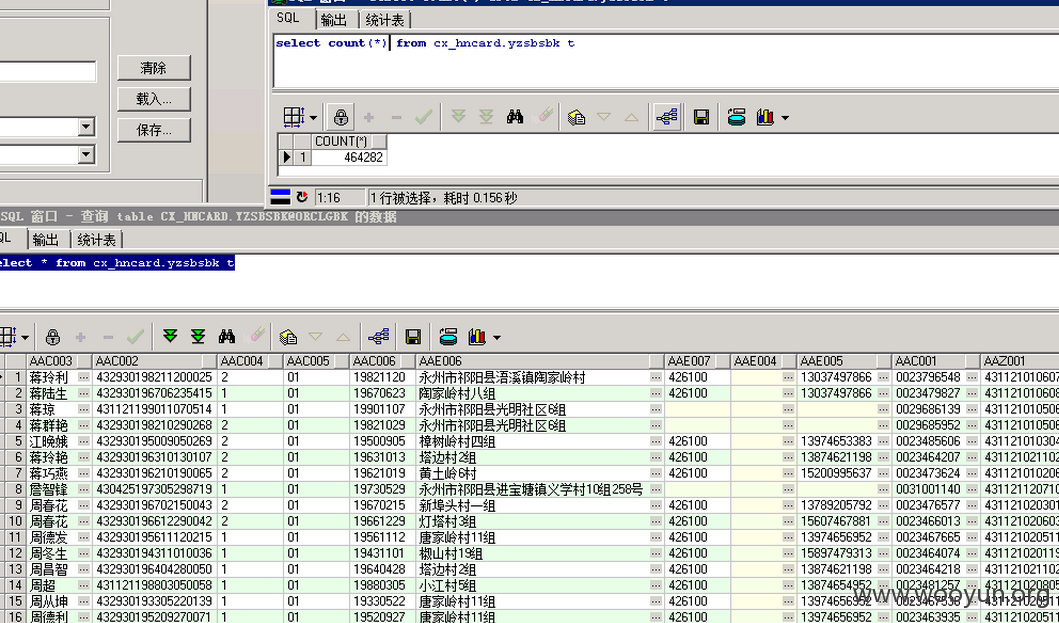Screen dimensions: 1059x623
Task: Open the chart dropdown arrow in the count query window
Action: point(785,118)
